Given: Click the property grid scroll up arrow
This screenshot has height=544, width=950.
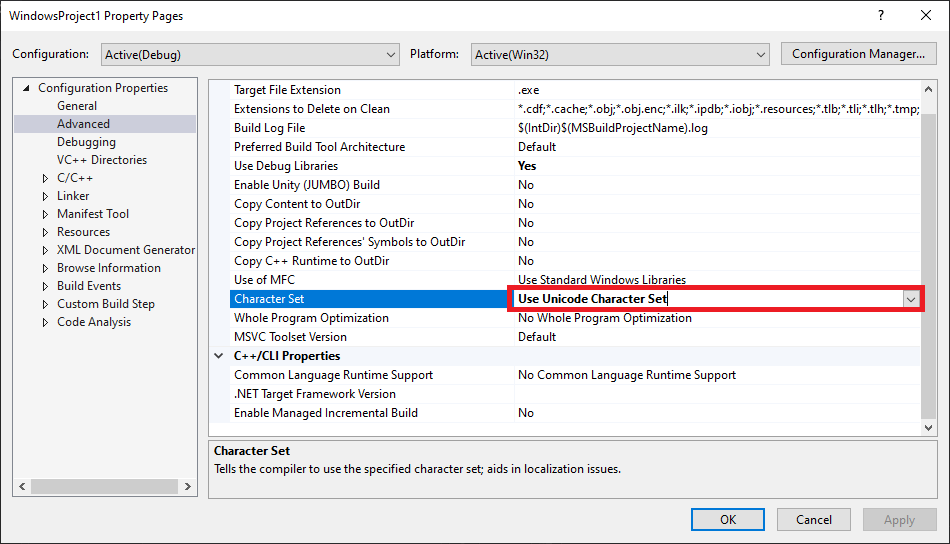Looking at the screenshot, I should (928, 89).
